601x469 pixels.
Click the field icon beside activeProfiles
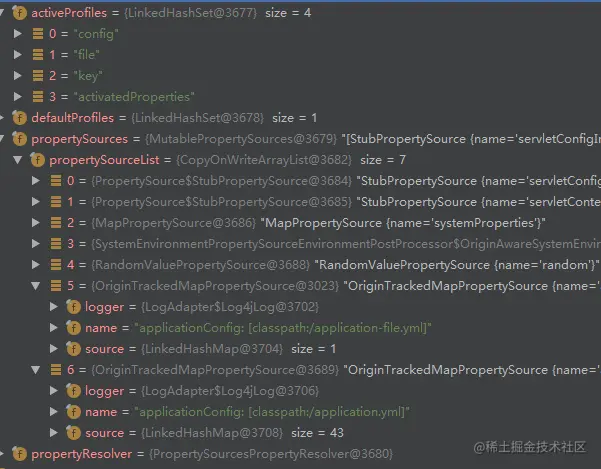coord(20,13)
